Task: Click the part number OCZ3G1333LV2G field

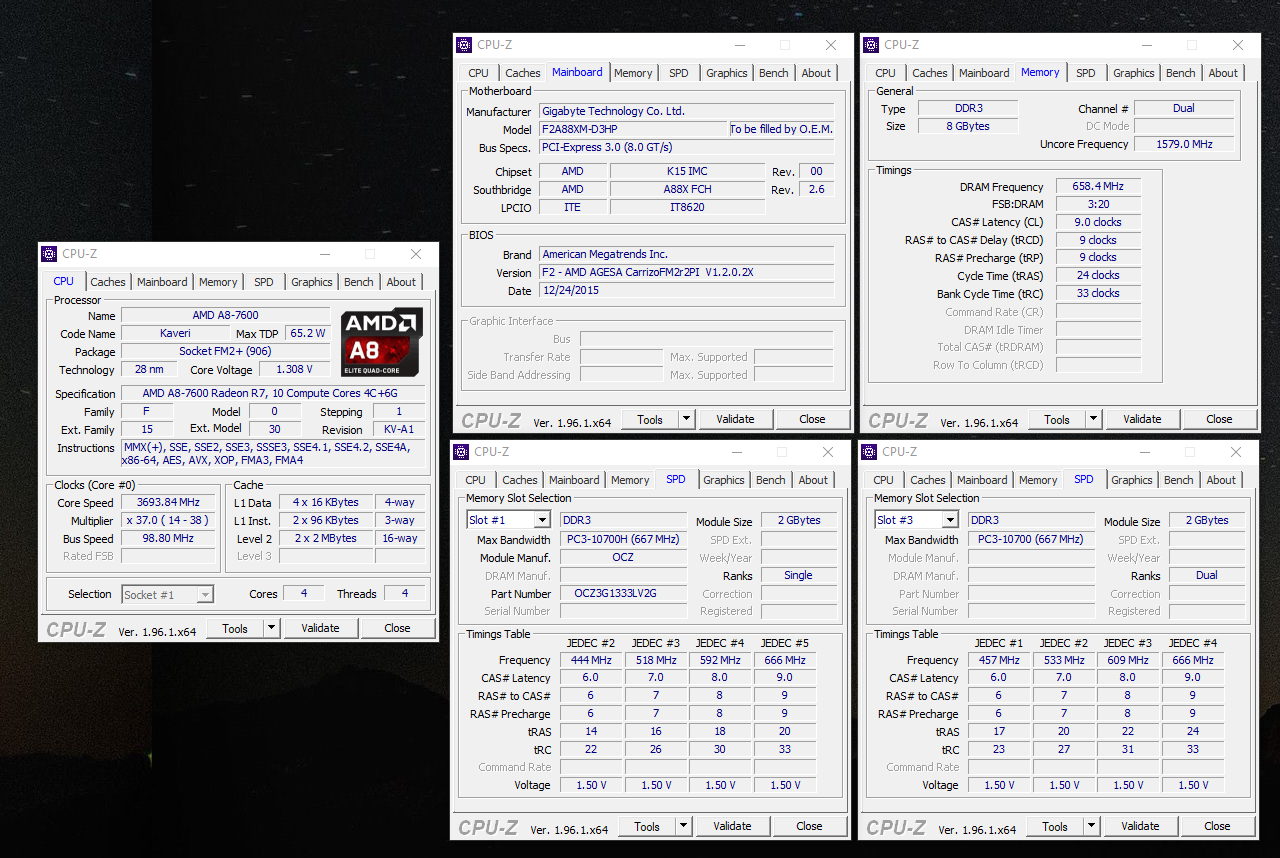Action: [623, 593]
